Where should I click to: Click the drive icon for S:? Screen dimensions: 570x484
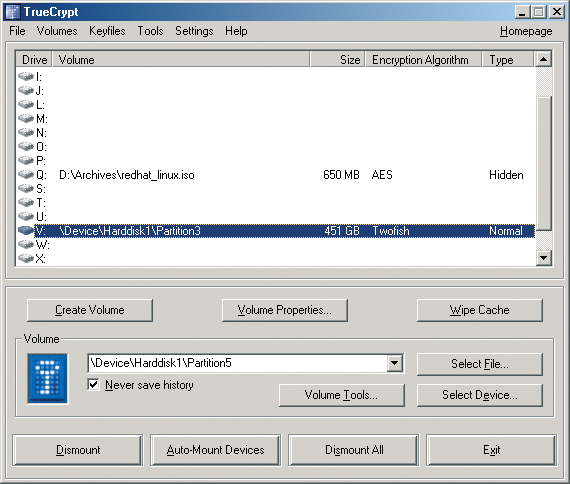click(x=26, y=188)
